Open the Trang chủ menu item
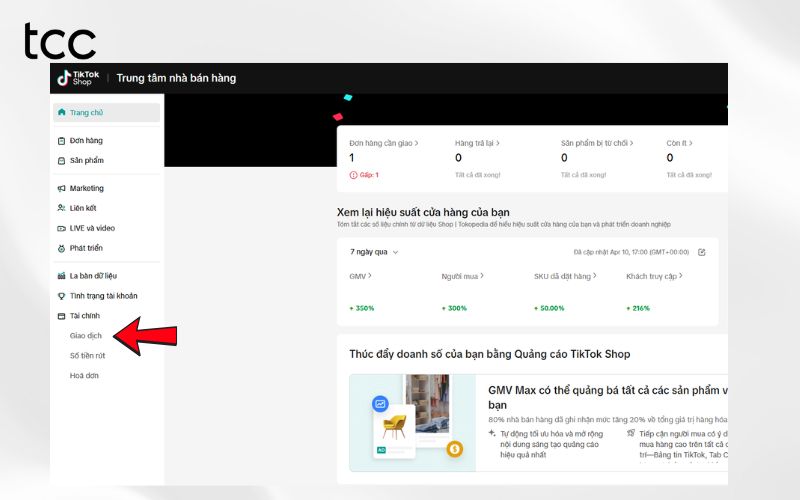The height and width of the screenshot is (500, 800). (106, 112)
